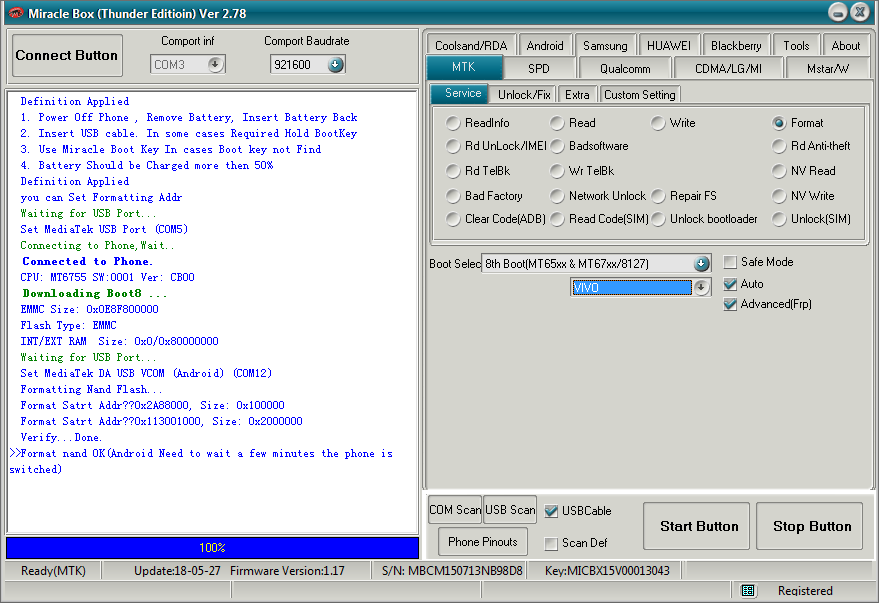Switch to the Unlock/Fix sub-tab

click(524, 95)
